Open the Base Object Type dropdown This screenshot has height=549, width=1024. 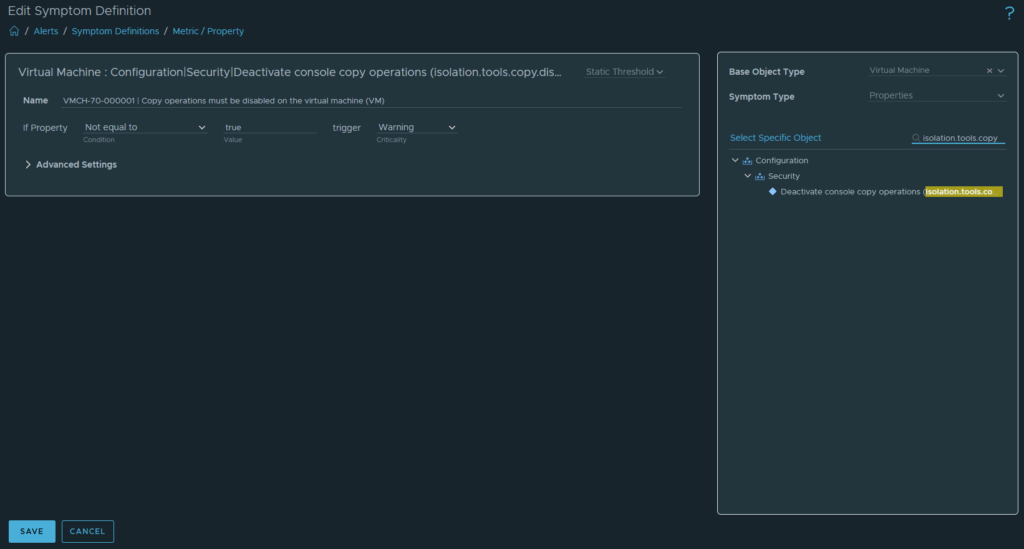click(1000, 71)
